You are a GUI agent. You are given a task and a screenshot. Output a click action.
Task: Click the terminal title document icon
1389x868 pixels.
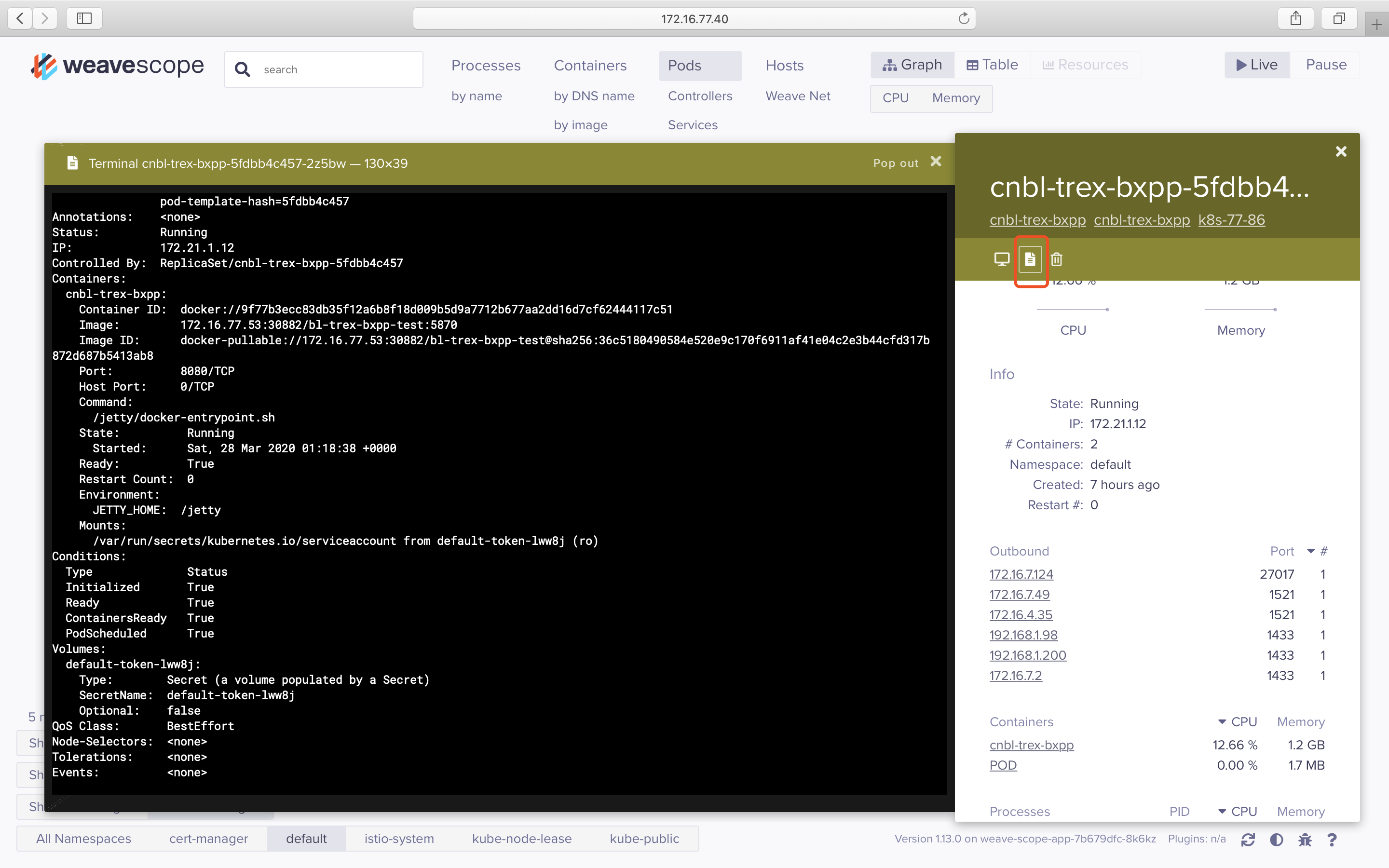72,163
